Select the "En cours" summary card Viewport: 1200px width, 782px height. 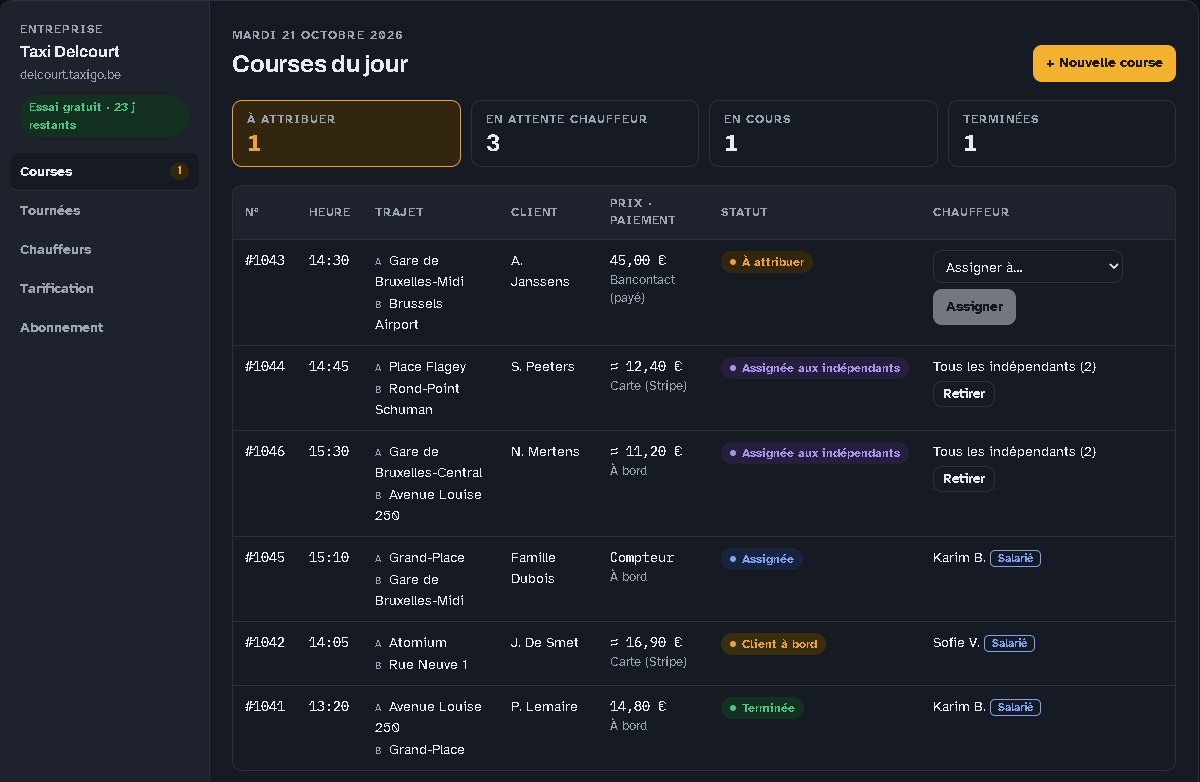click(x=823, y=133)
